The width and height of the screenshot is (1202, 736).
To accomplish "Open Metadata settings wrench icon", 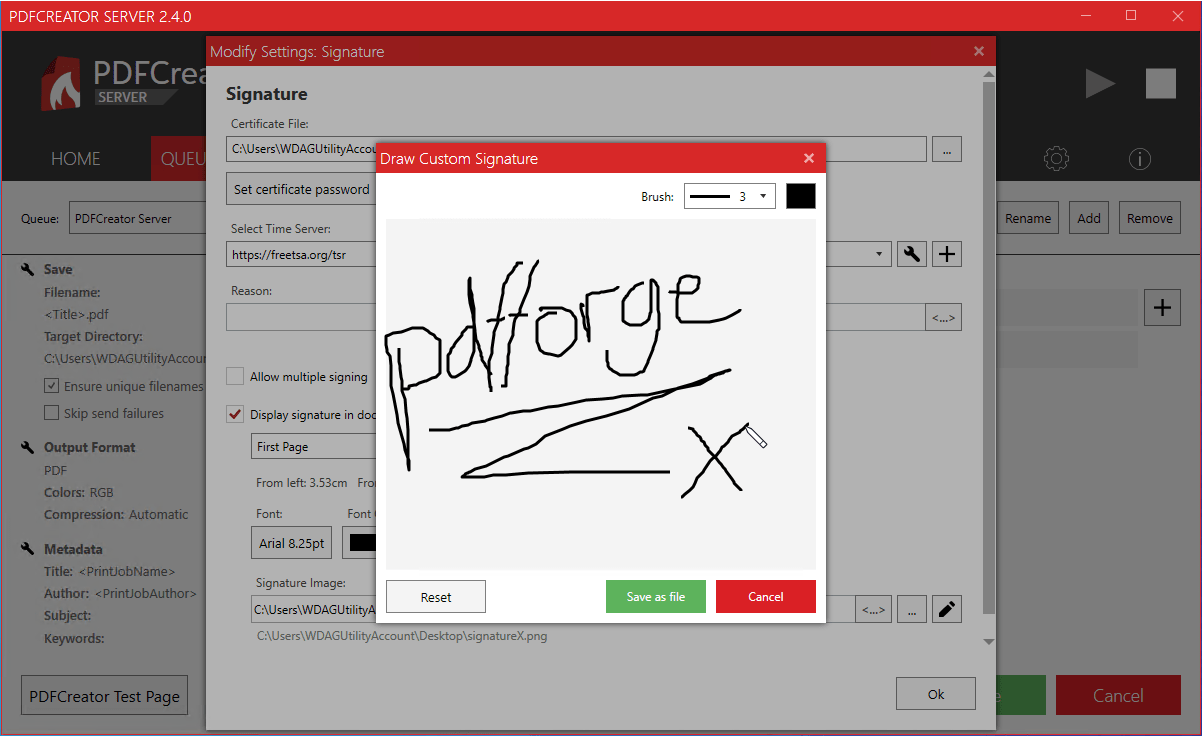I will point(28,549).
